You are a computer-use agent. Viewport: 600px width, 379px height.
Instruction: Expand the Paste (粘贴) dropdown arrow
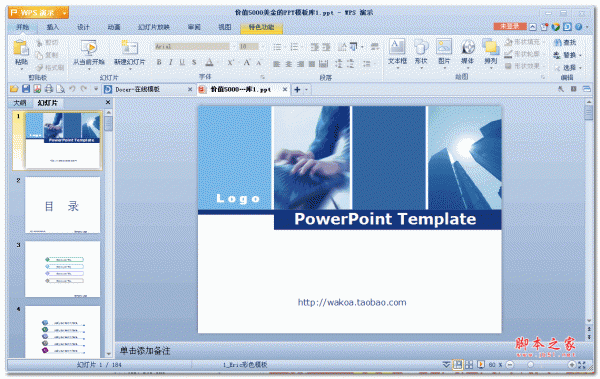(x=21, y=69)
